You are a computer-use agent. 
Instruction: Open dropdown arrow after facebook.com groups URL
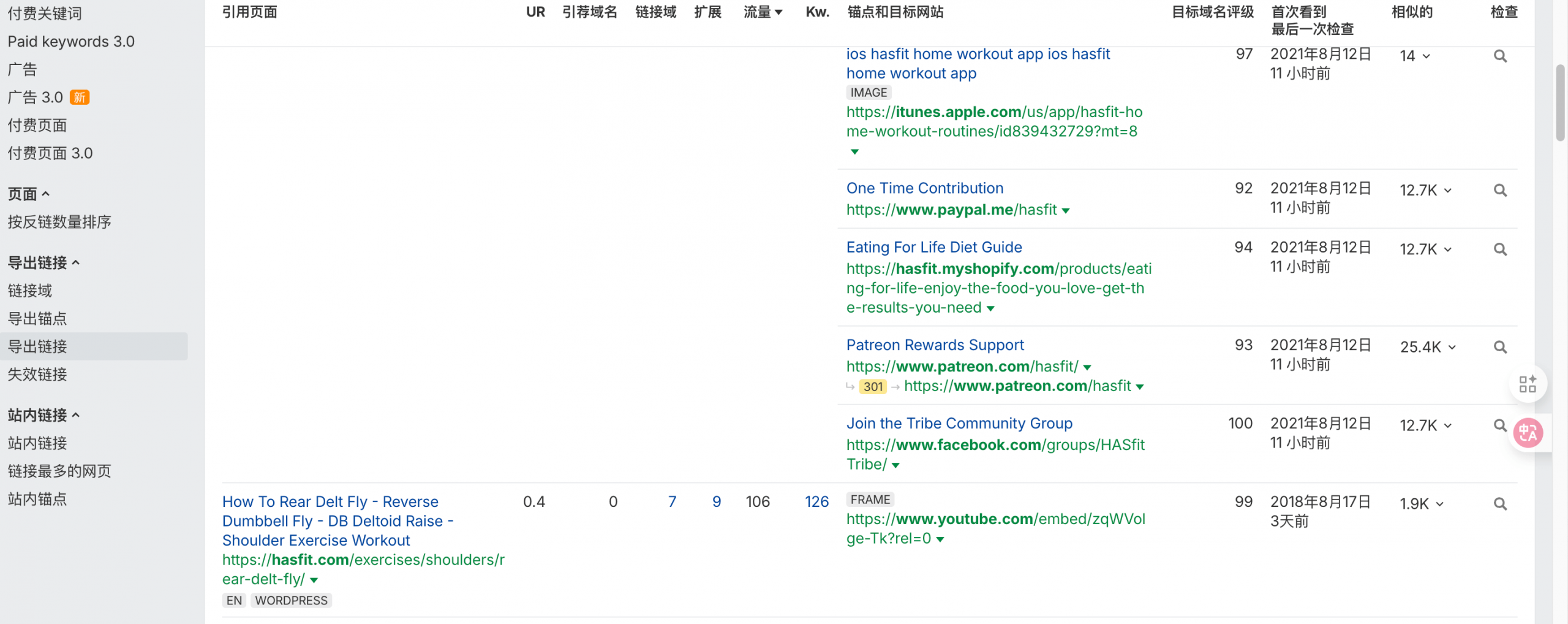(x=895, y=465)
